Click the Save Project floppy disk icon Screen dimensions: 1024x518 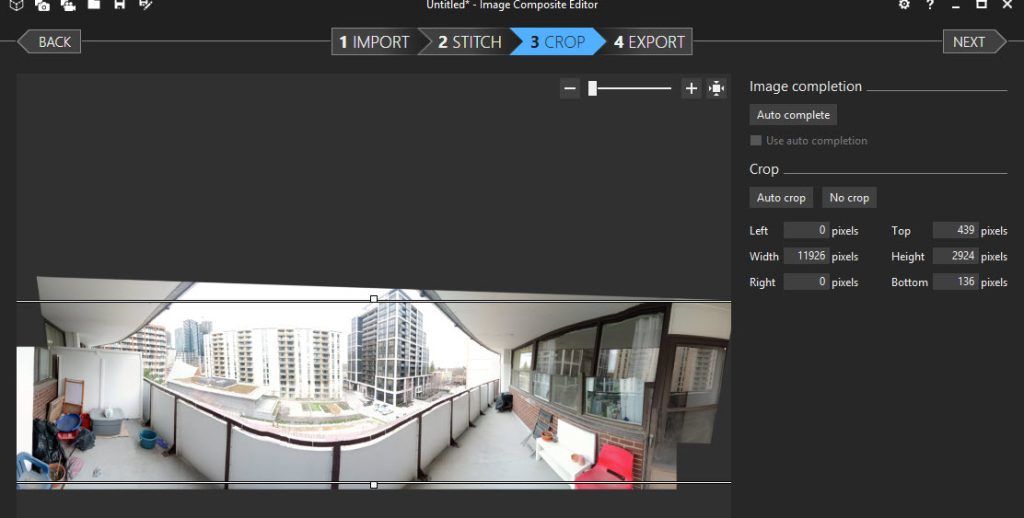(x=119, y=5)
